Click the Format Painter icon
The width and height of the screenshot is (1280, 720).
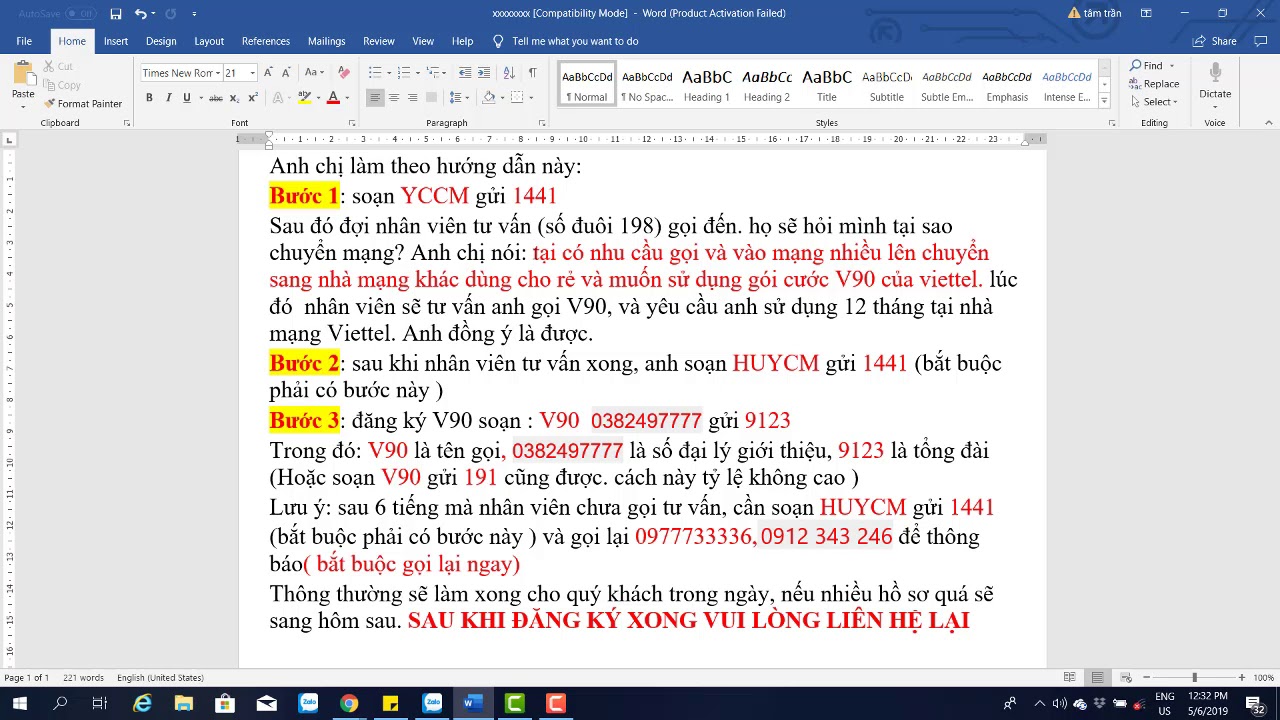click(x=50, y=104)
